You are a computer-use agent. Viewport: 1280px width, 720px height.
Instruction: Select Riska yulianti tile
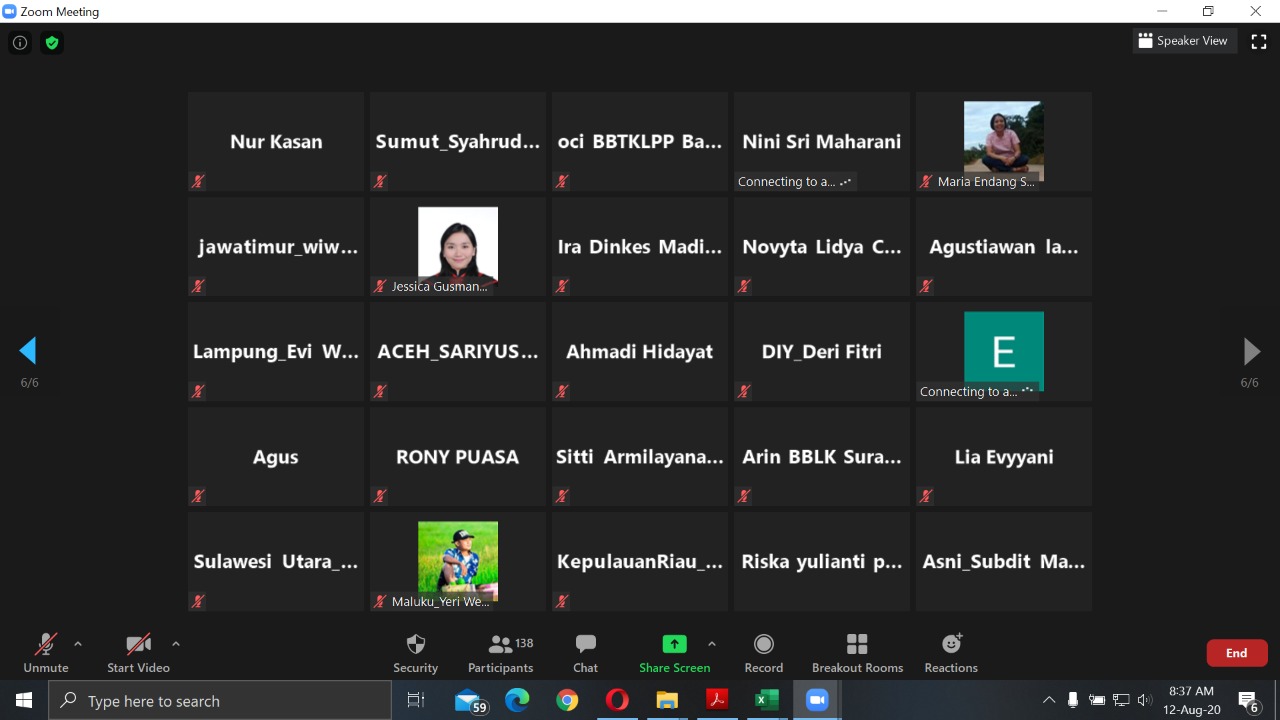click(822, 562)
